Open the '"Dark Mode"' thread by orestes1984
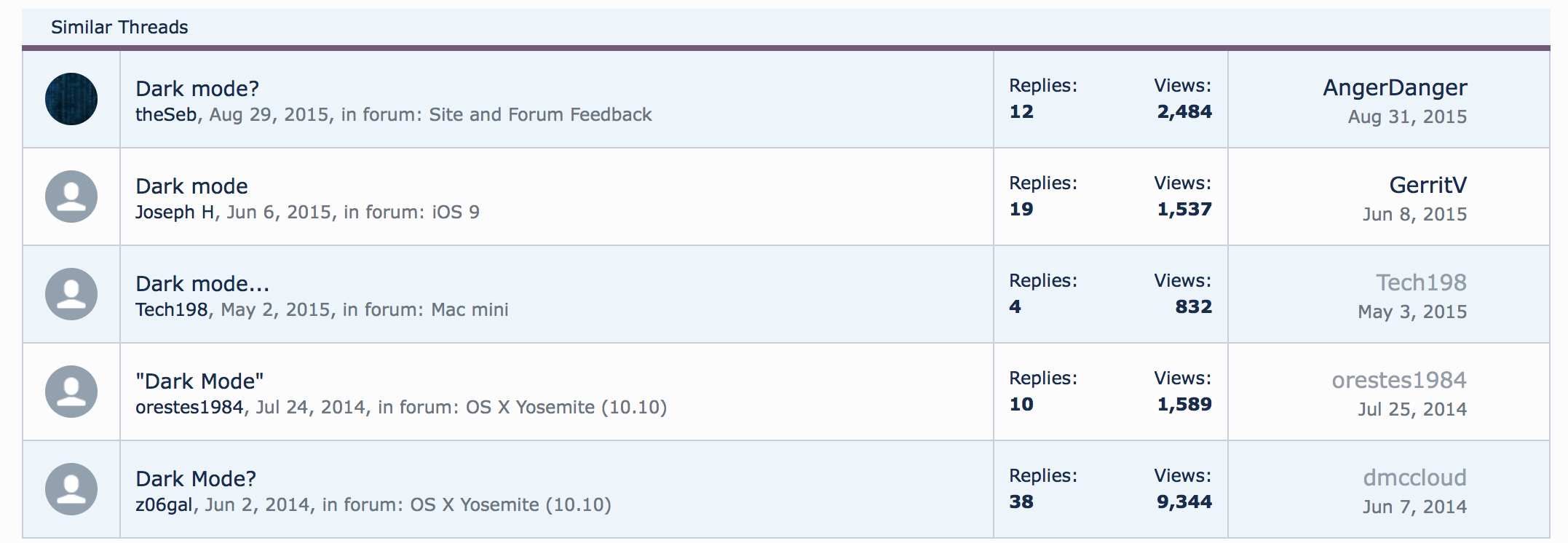Viewport: 1568px width, 543px height. click(199, 381)
